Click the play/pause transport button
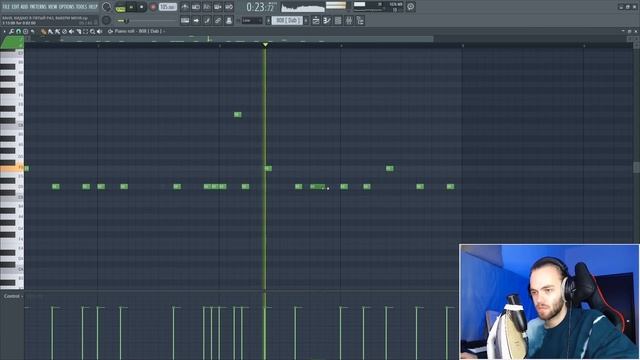Image resolution: width=640 pixels, height=360 pixels. point(131,7)
